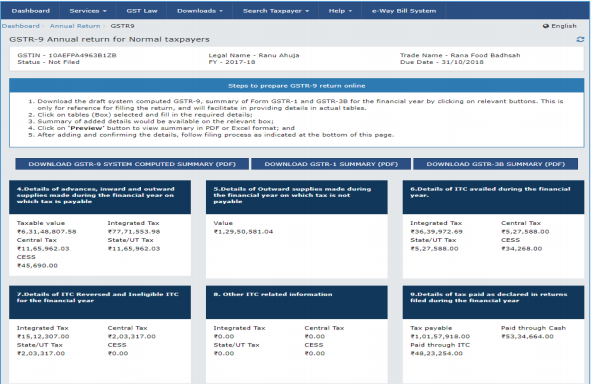
Task: Click Integrated Tax ₹77,71,553.98 in tile 4
Action: [134, 232]
